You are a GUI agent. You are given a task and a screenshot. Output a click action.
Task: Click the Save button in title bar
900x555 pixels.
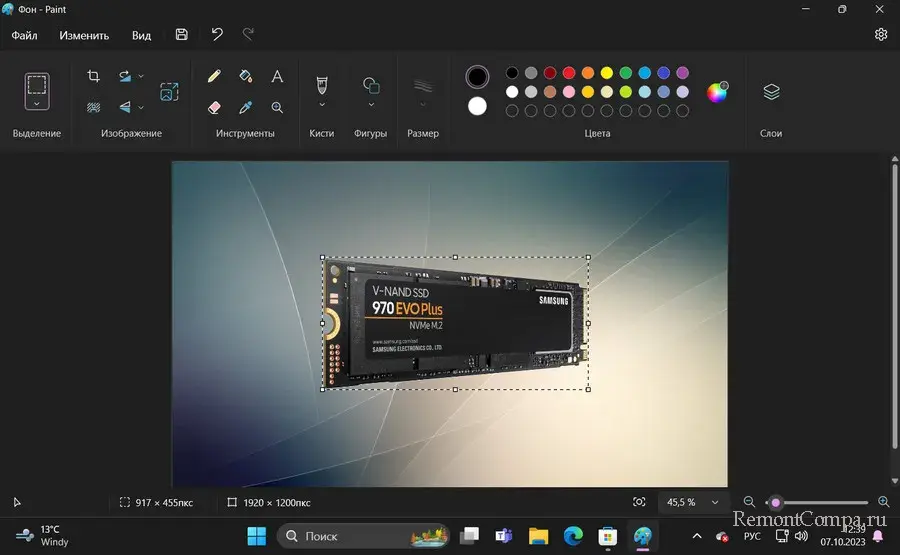181,35
